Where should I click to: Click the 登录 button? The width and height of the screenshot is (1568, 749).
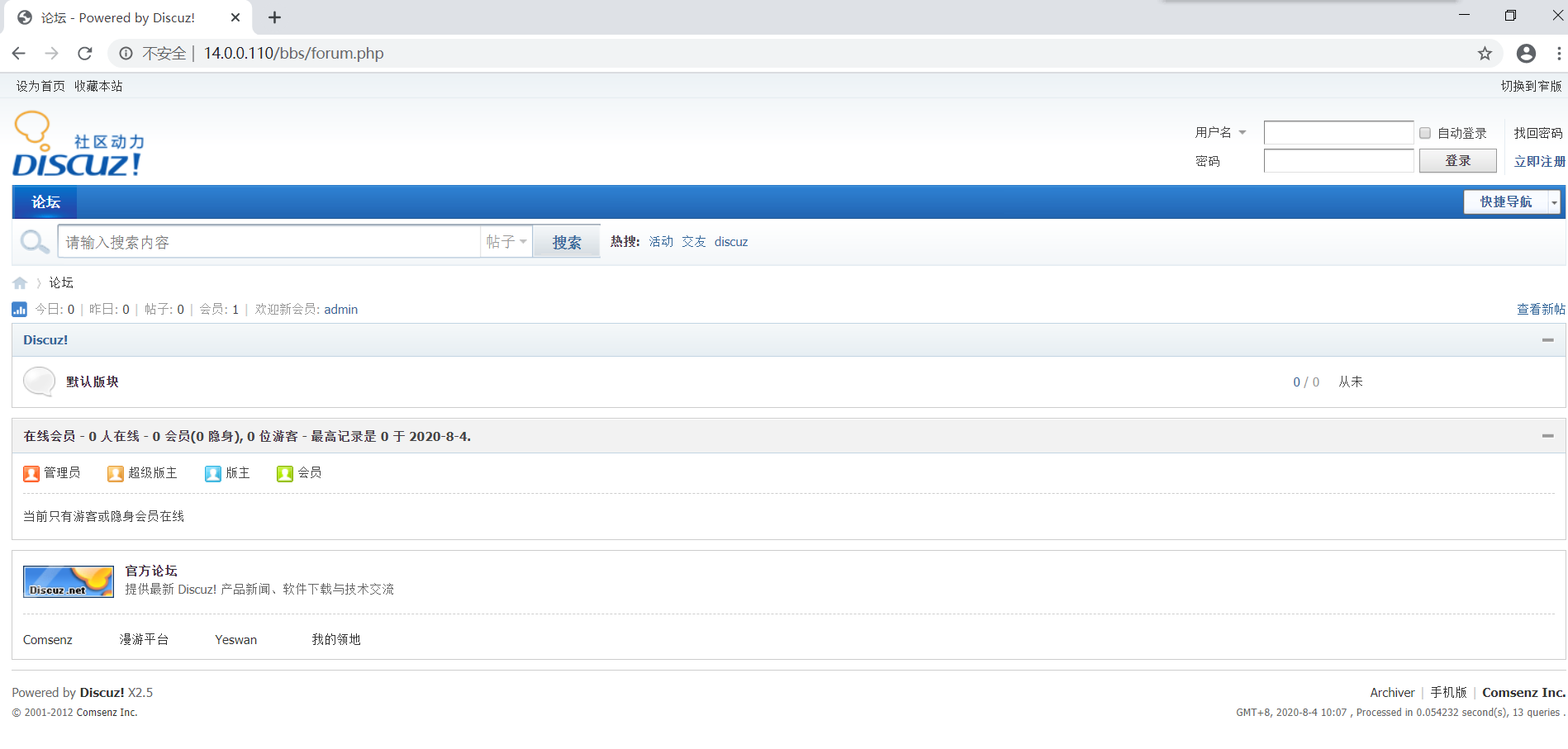[x=1457, y=161]
